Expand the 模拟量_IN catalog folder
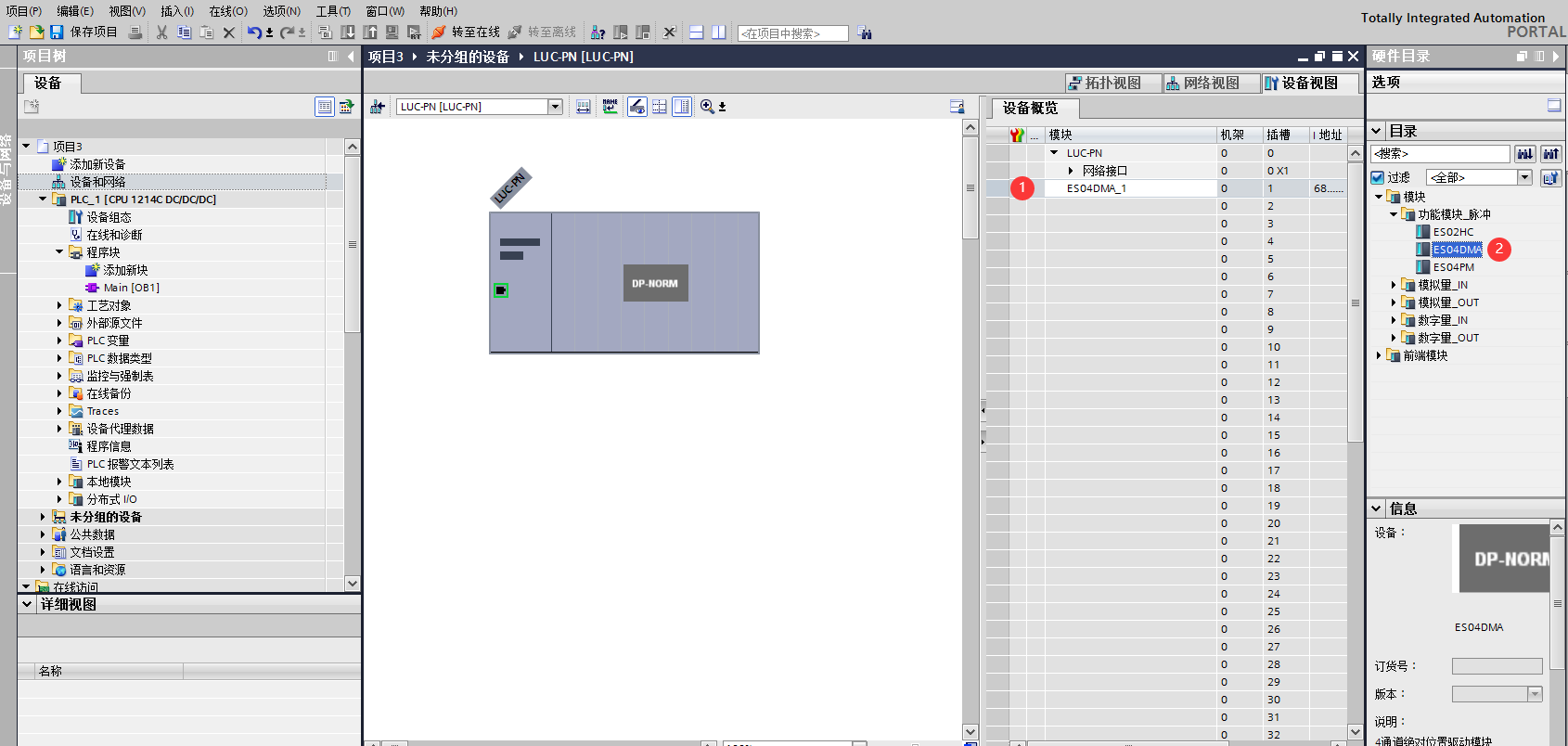 click(1393, 285)
